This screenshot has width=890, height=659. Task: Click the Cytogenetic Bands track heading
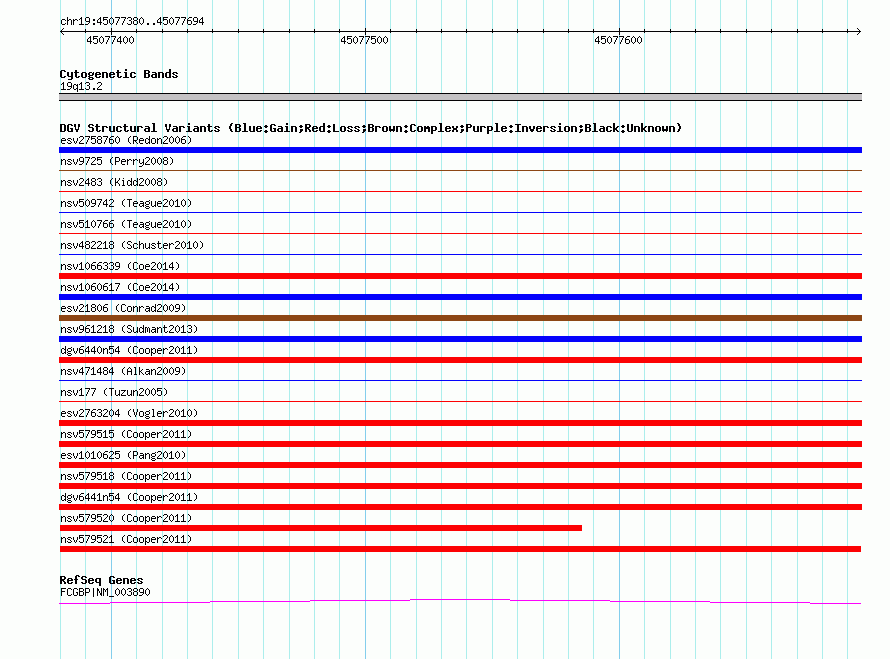pyautogui.click(x=119, y=74)
